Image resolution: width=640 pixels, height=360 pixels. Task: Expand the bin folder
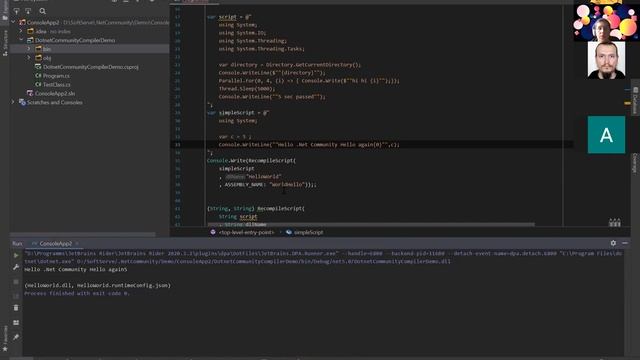click(29, 49)
